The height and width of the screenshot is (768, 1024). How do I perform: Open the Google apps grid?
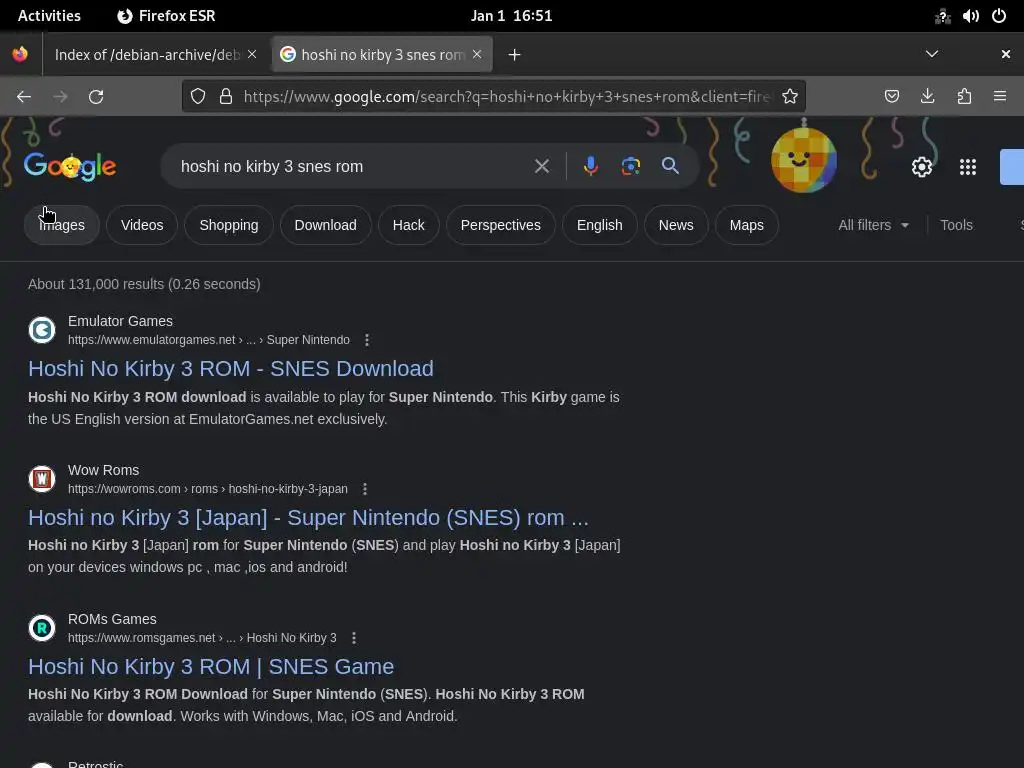968,167
